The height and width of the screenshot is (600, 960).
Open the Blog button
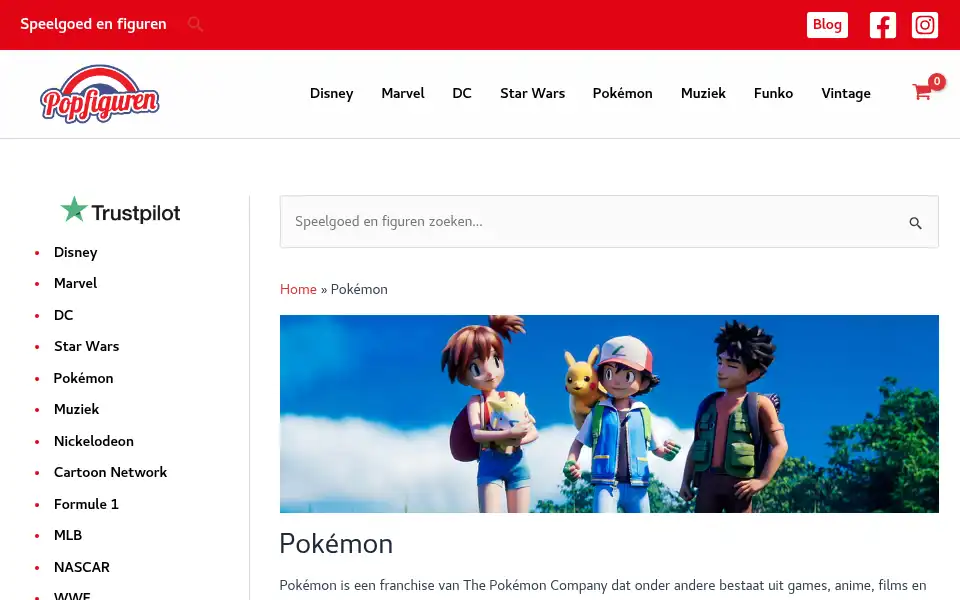pos(827,25)
